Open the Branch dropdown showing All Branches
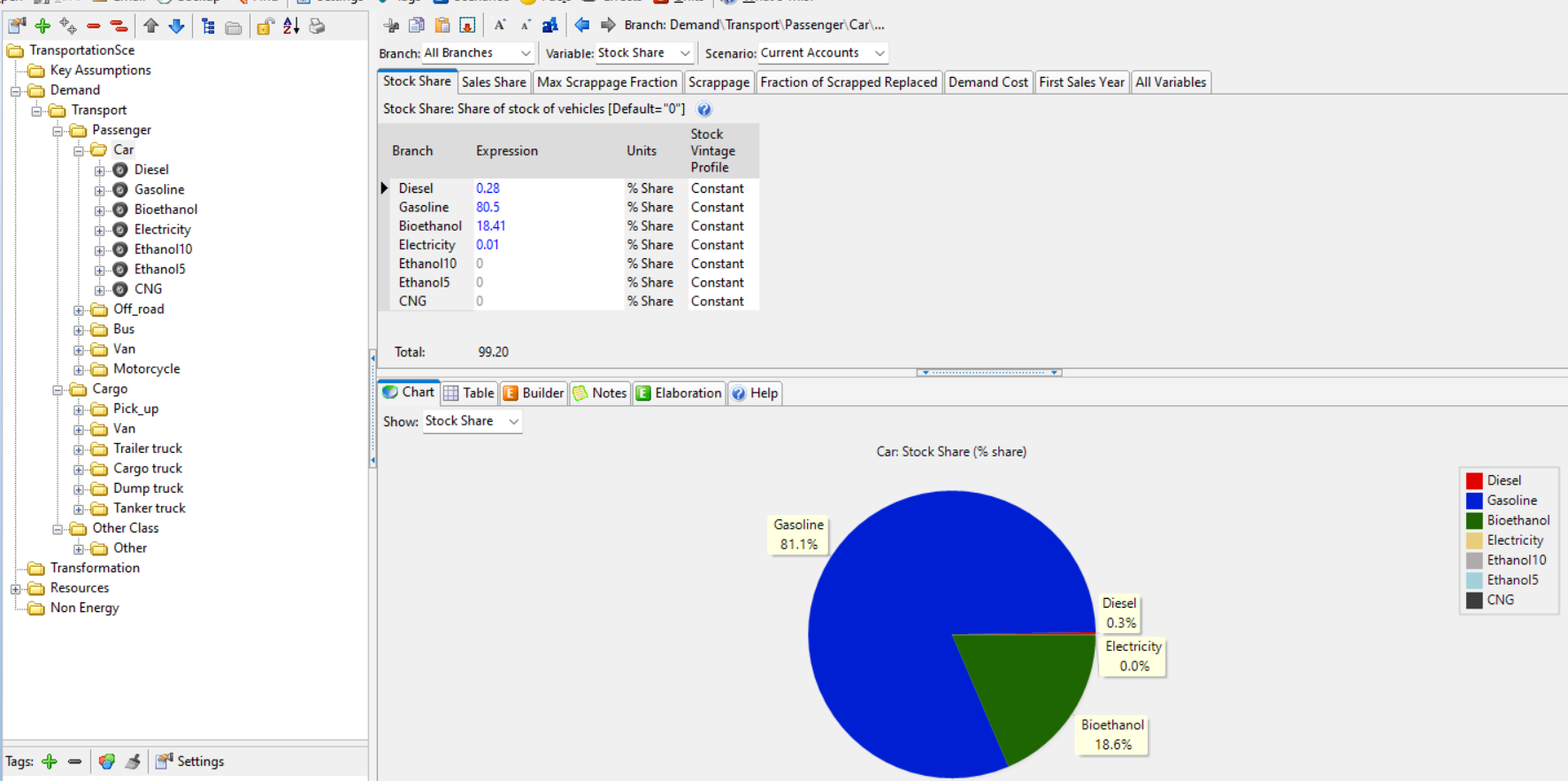 point(478,53)
